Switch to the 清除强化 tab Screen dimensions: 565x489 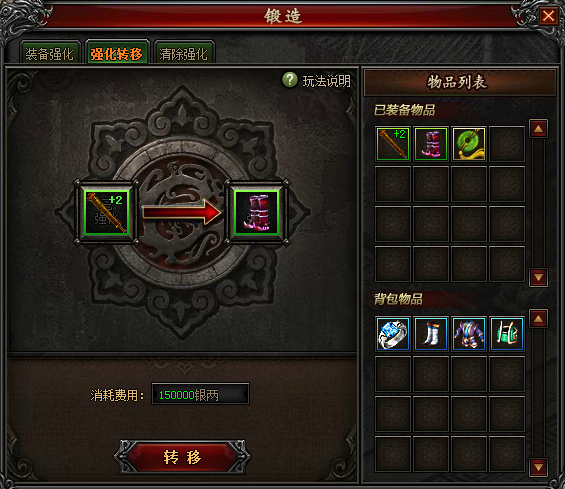click(x=183, y=54)
